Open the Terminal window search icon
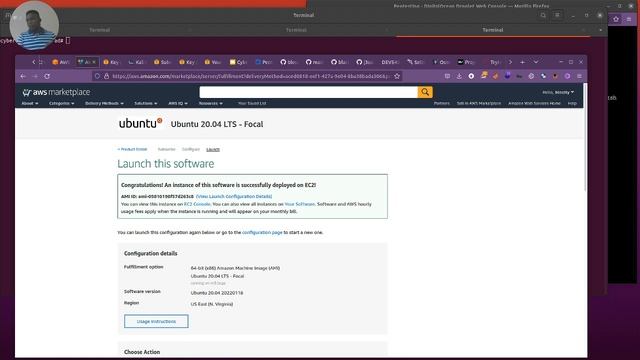This screenshot has height=360, width=640. click(x=543, y=15)
